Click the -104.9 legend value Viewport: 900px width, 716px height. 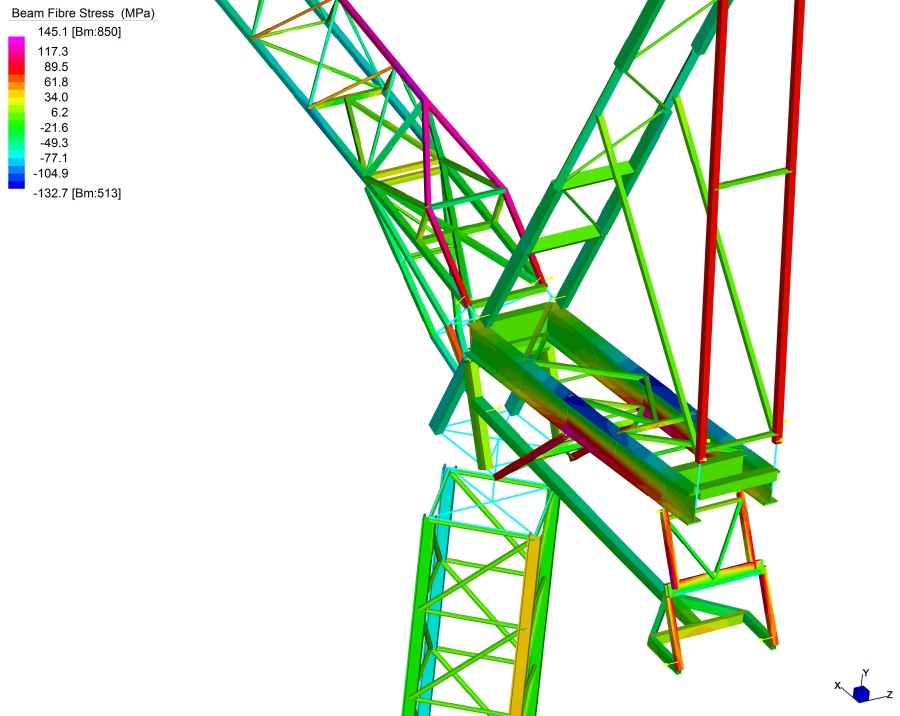tap(50, 173)
